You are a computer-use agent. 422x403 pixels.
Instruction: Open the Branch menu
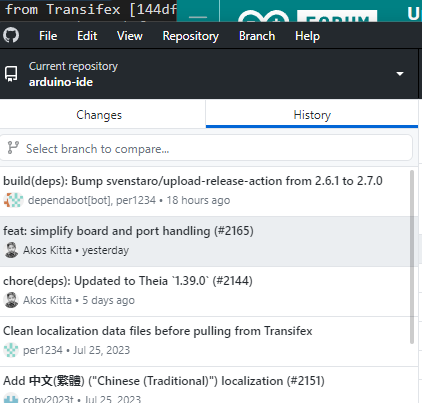click(257, 36)
